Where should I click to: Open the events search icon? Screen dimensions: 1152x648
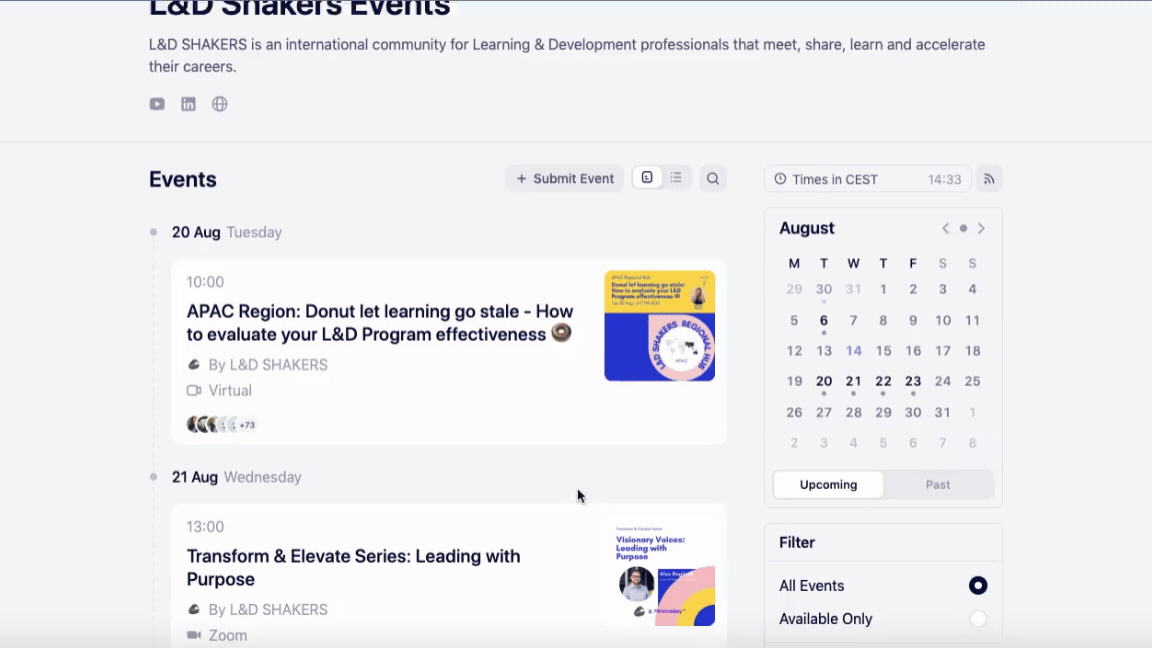coord(713,179)
